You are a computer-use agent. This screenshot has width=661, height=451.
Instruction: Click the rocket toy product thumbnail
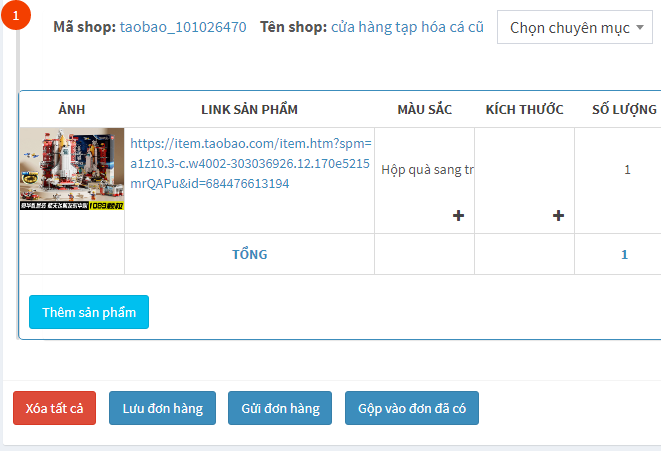point(72,169)
